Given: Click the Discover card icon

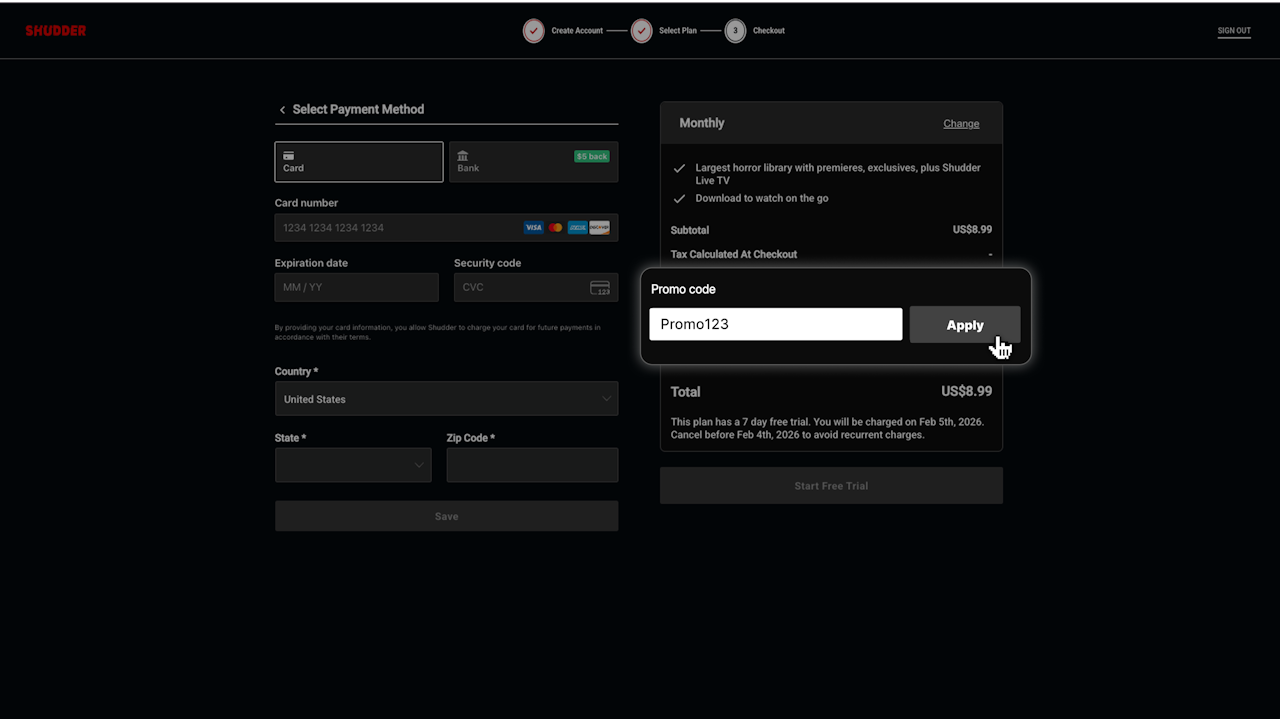Looking at the screenshot, I should pyautogui.click(x=599, y=227).
